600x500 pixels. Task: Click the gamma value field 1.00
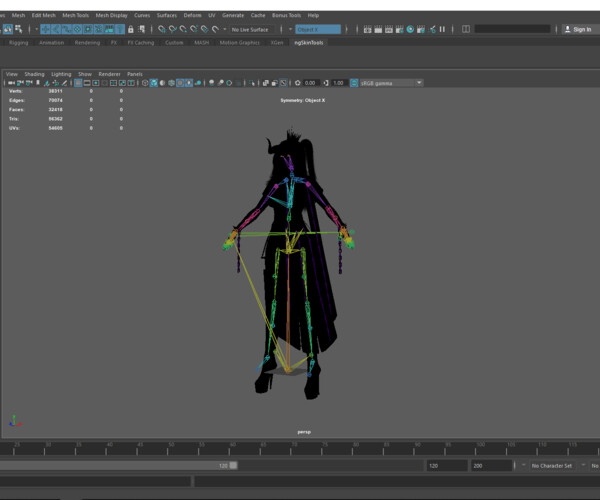click(x=338, y=83)
